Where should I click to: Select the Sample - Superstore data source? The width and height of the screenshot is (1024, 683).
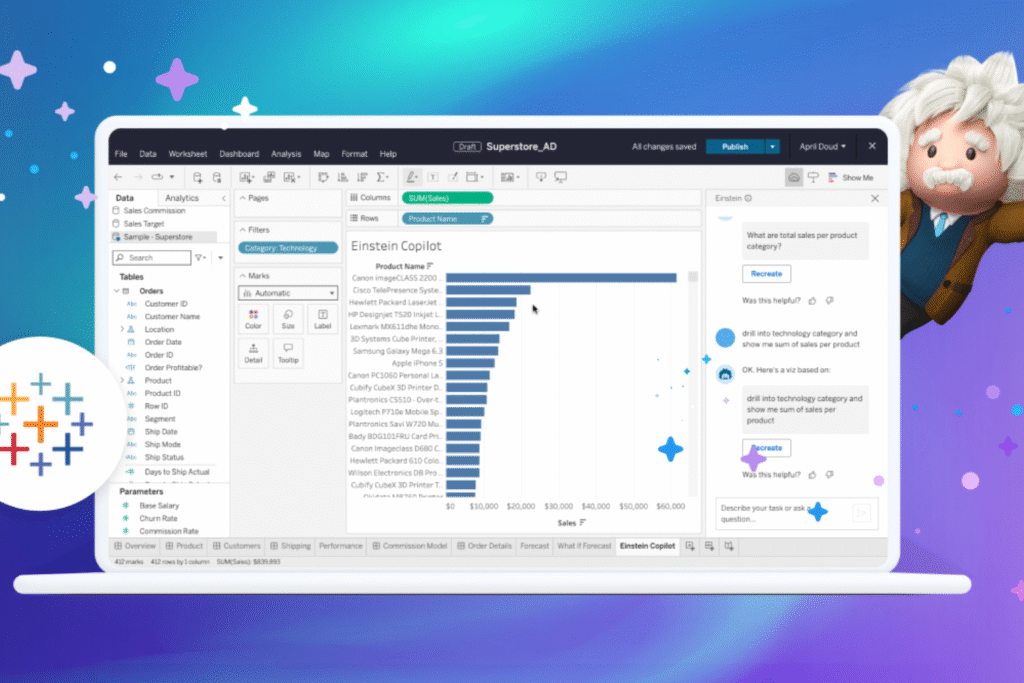[163, 237]
